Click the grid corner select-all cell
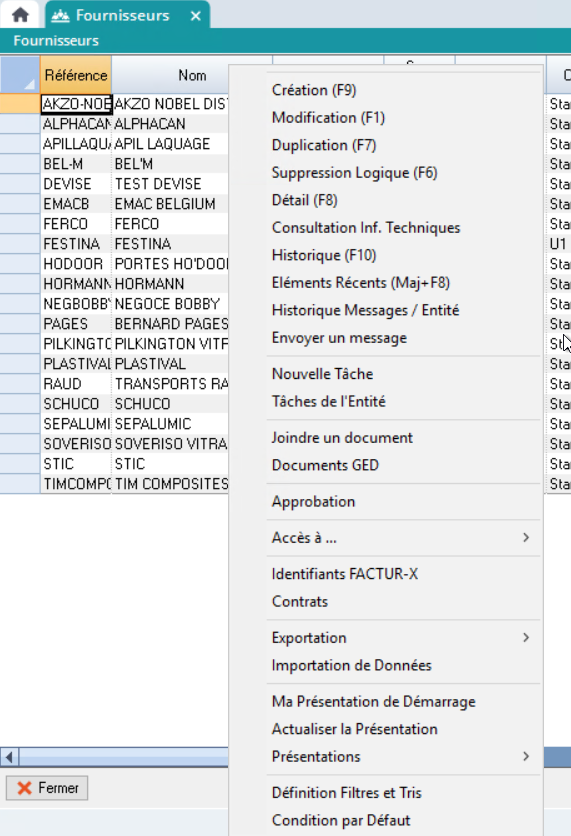This screenshot has height=836, width=571. pyautogui.click(x=20, y=75)
